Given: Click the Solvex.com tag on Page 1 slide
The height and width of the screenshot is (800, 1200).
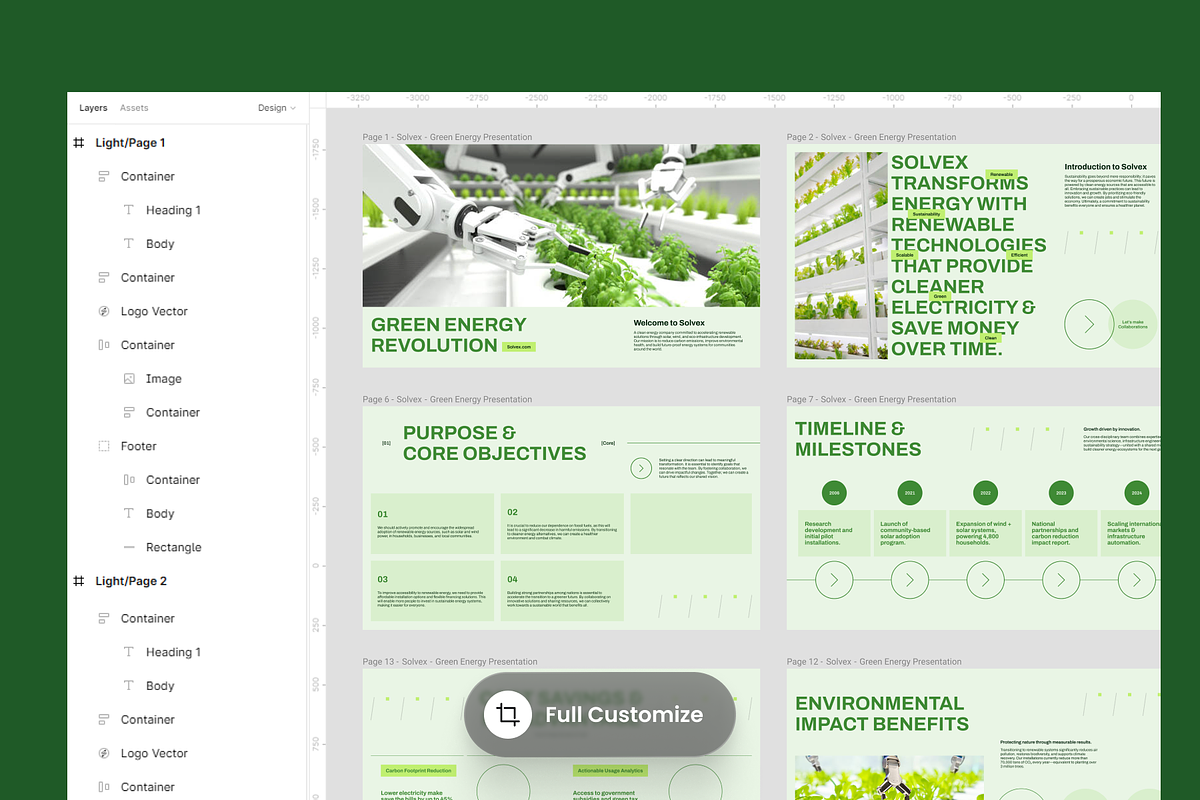Looking at the screenshot, I should pos(520,346).
